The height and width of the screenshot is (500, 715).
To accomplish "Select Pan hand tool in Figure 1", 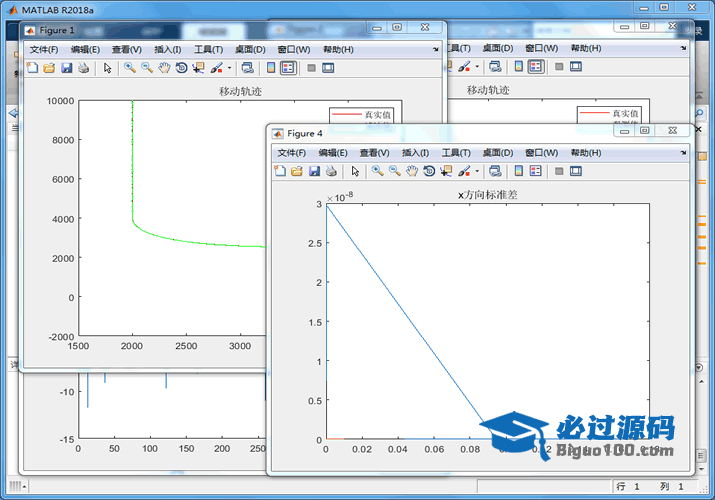I will [x=164, y=68].
